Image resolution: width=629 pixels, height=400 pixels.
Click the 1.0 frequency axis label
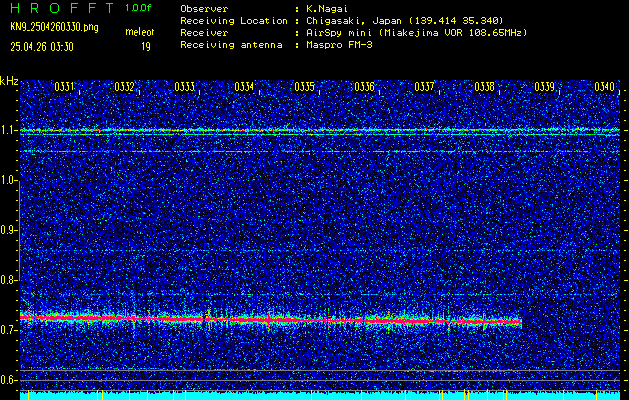8,181
